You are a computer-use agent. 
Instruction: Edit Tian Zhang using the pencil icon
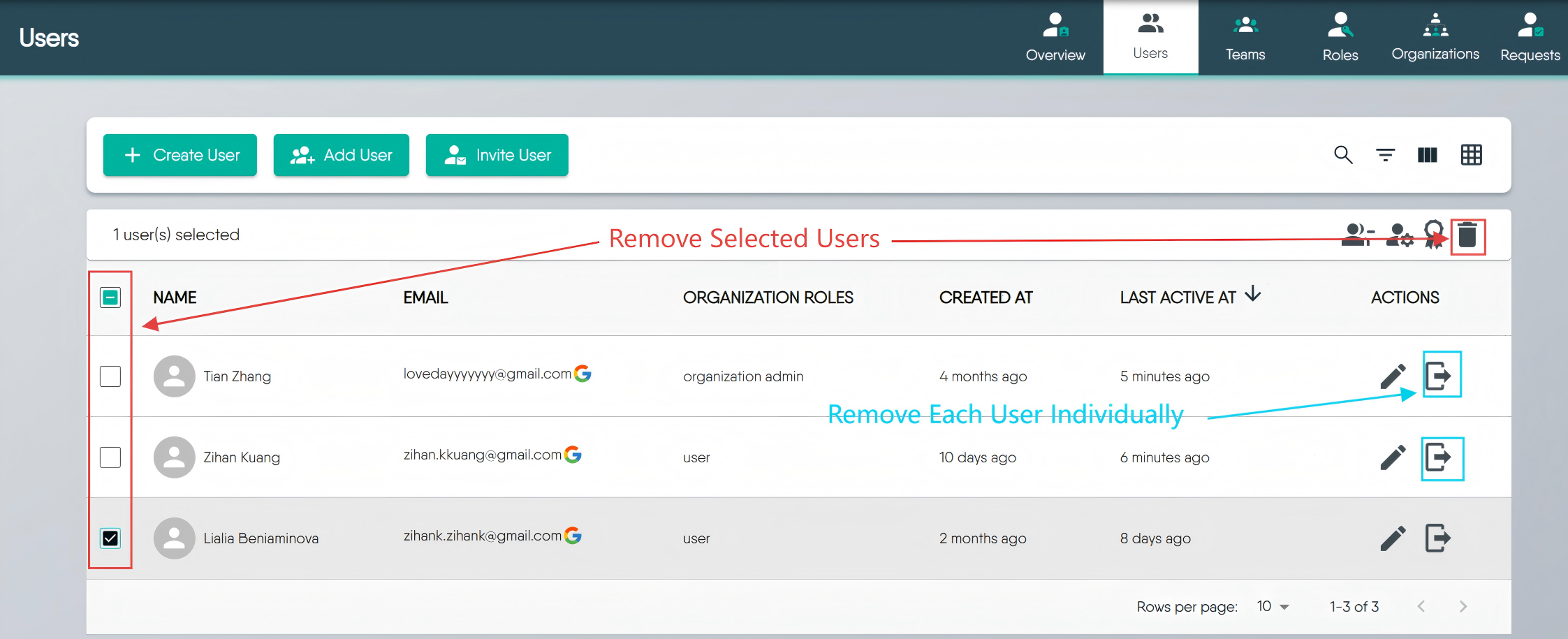[1393, 376]
